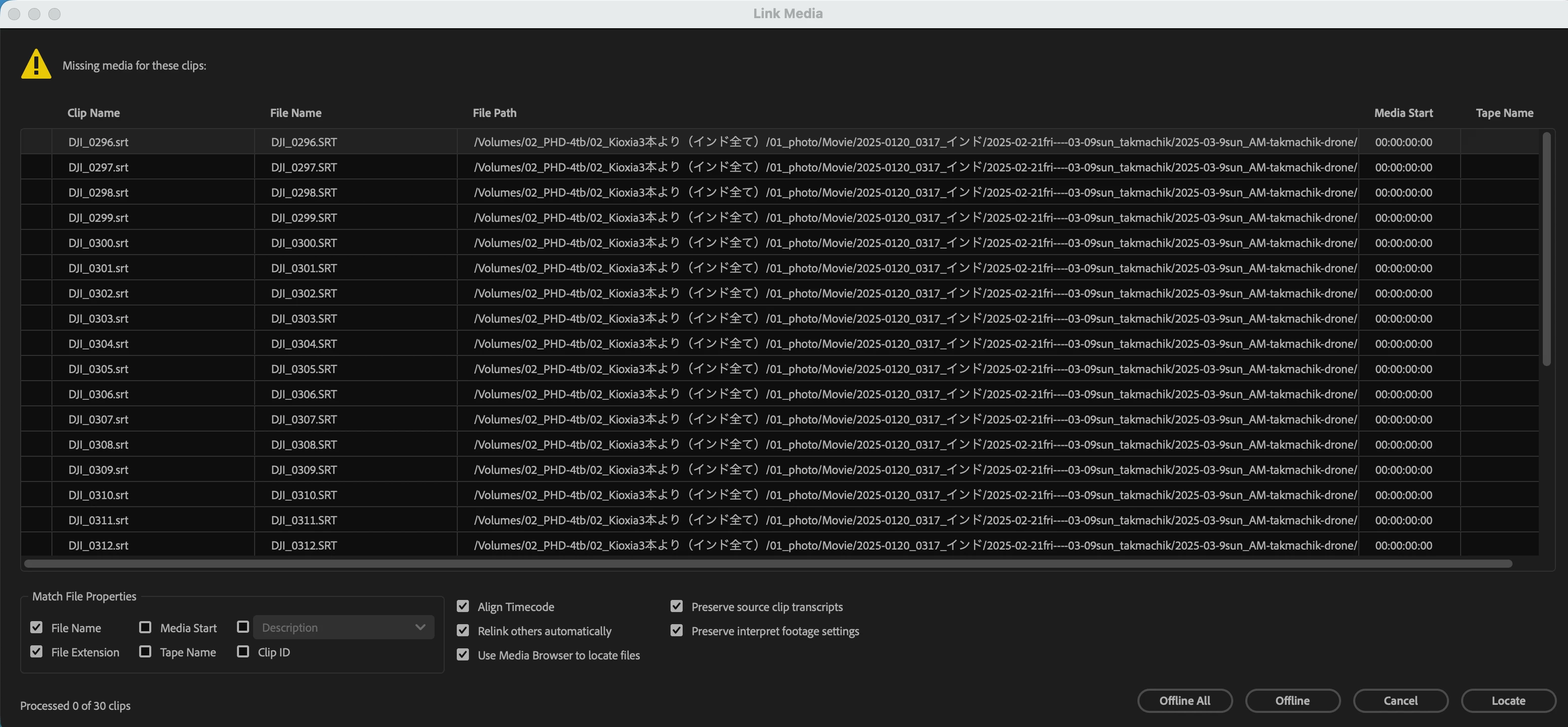Open the Description dropdown menu
Screen dimensions: 1568x727
(x=343, y=627)
